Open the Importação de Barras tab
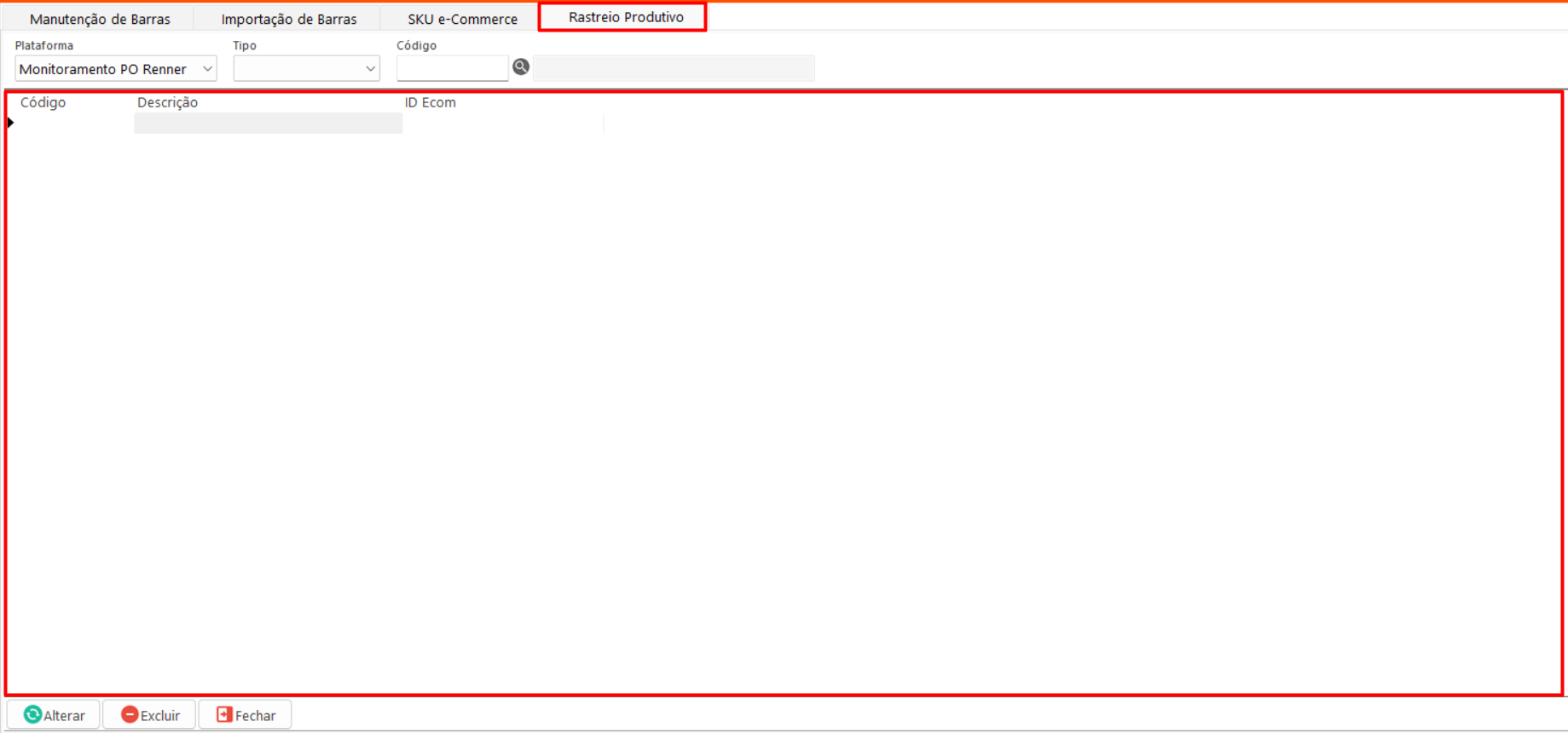The height and width of the screenshot is (733, 1568). pyautogui.click(x=289, y=19)
